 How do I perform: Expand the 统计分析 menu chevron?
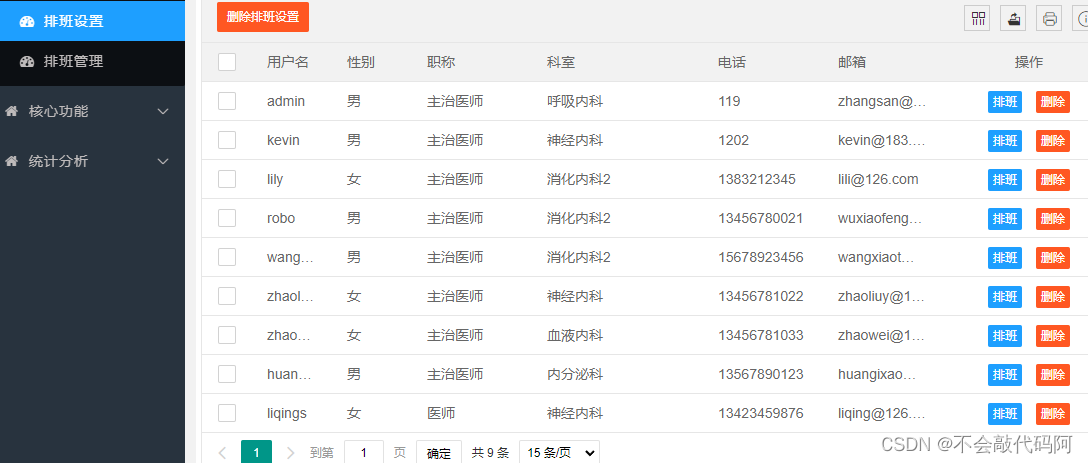point(163,161)
